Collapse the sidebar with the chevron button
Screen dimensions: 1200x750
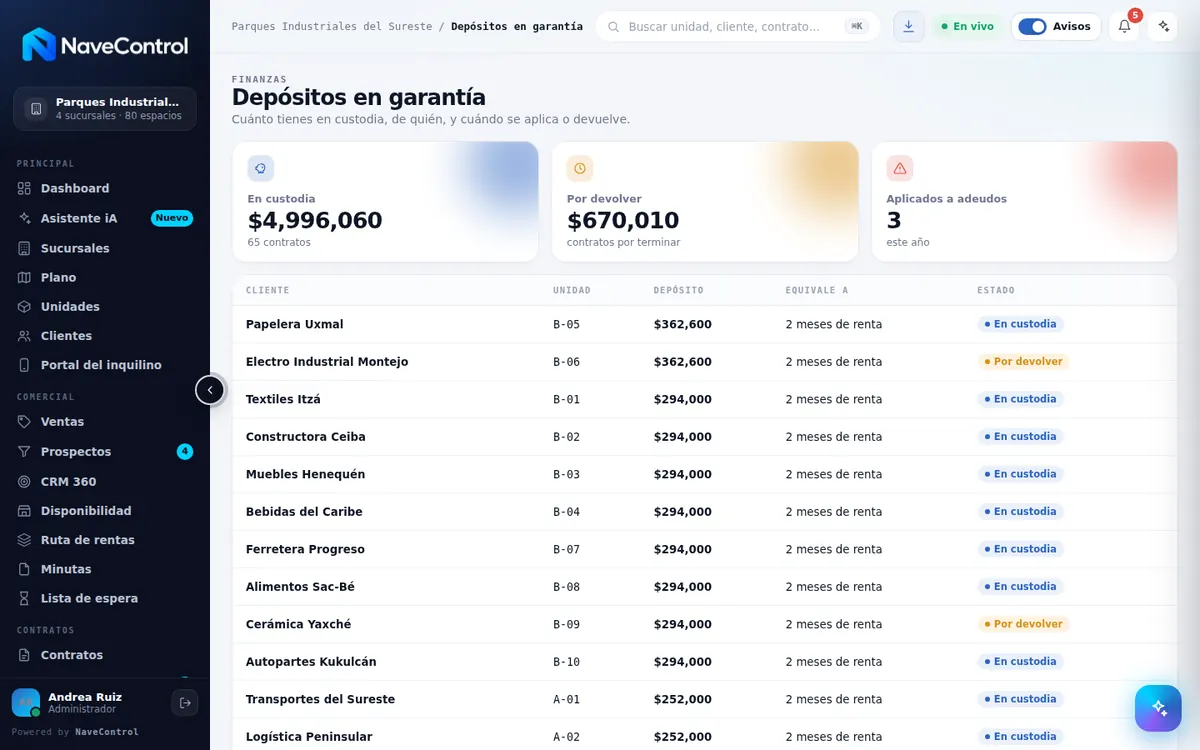210,390
